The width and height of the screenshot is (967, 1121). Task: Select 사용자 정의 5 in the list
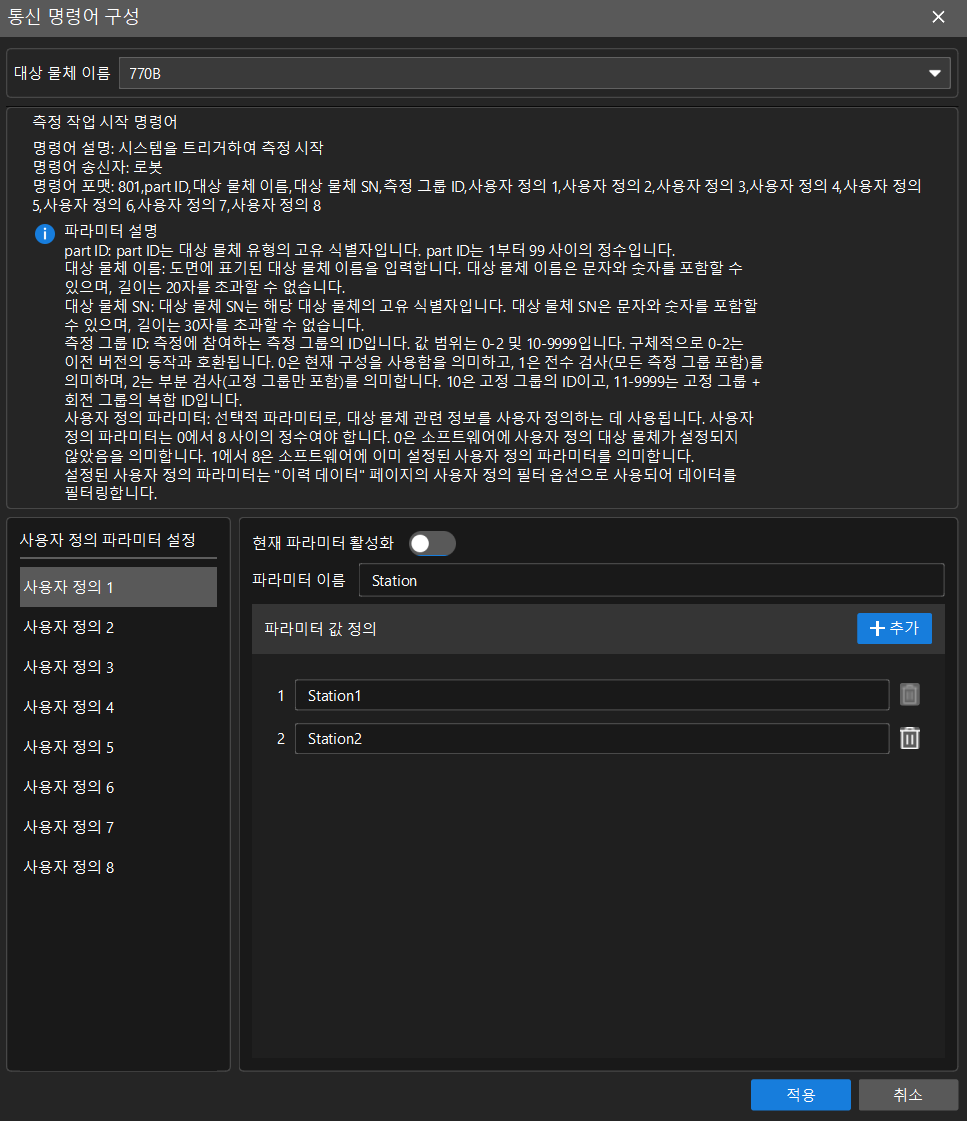[118, 747]
